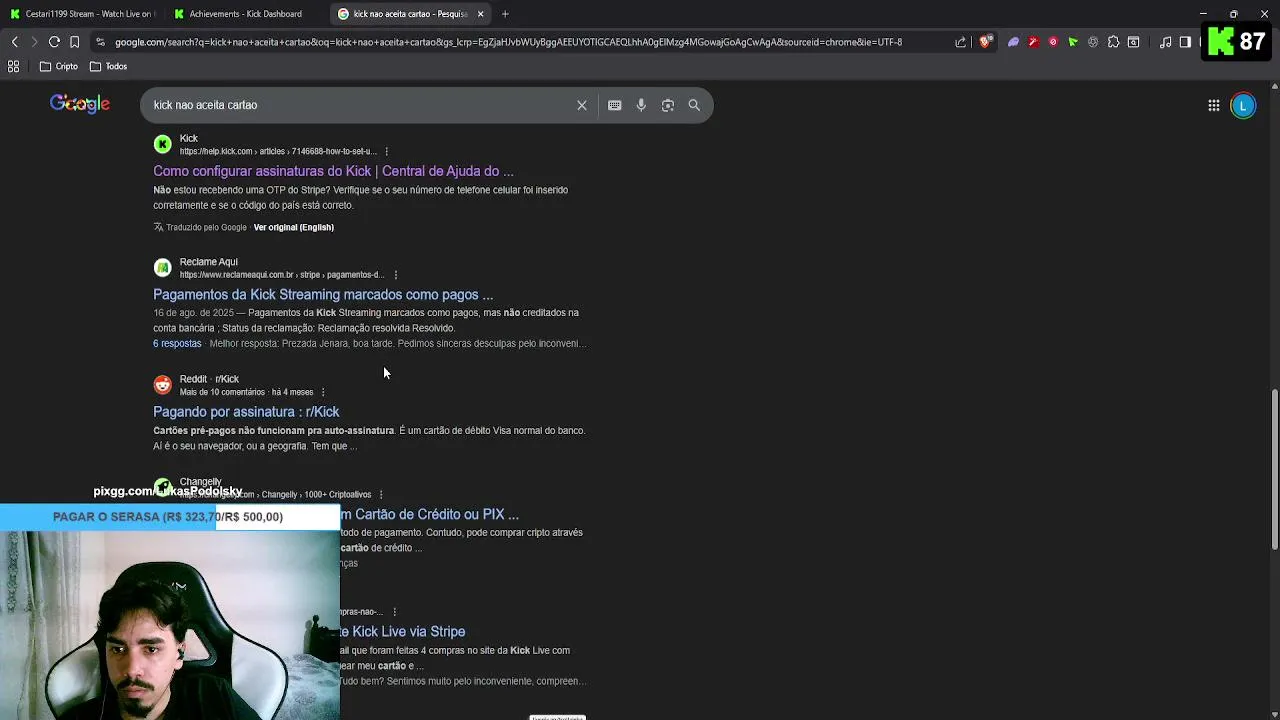Switch to the Cestari1199 Stream tab
The height and width of the screenshot is (720, 1280).
[82, 14]
